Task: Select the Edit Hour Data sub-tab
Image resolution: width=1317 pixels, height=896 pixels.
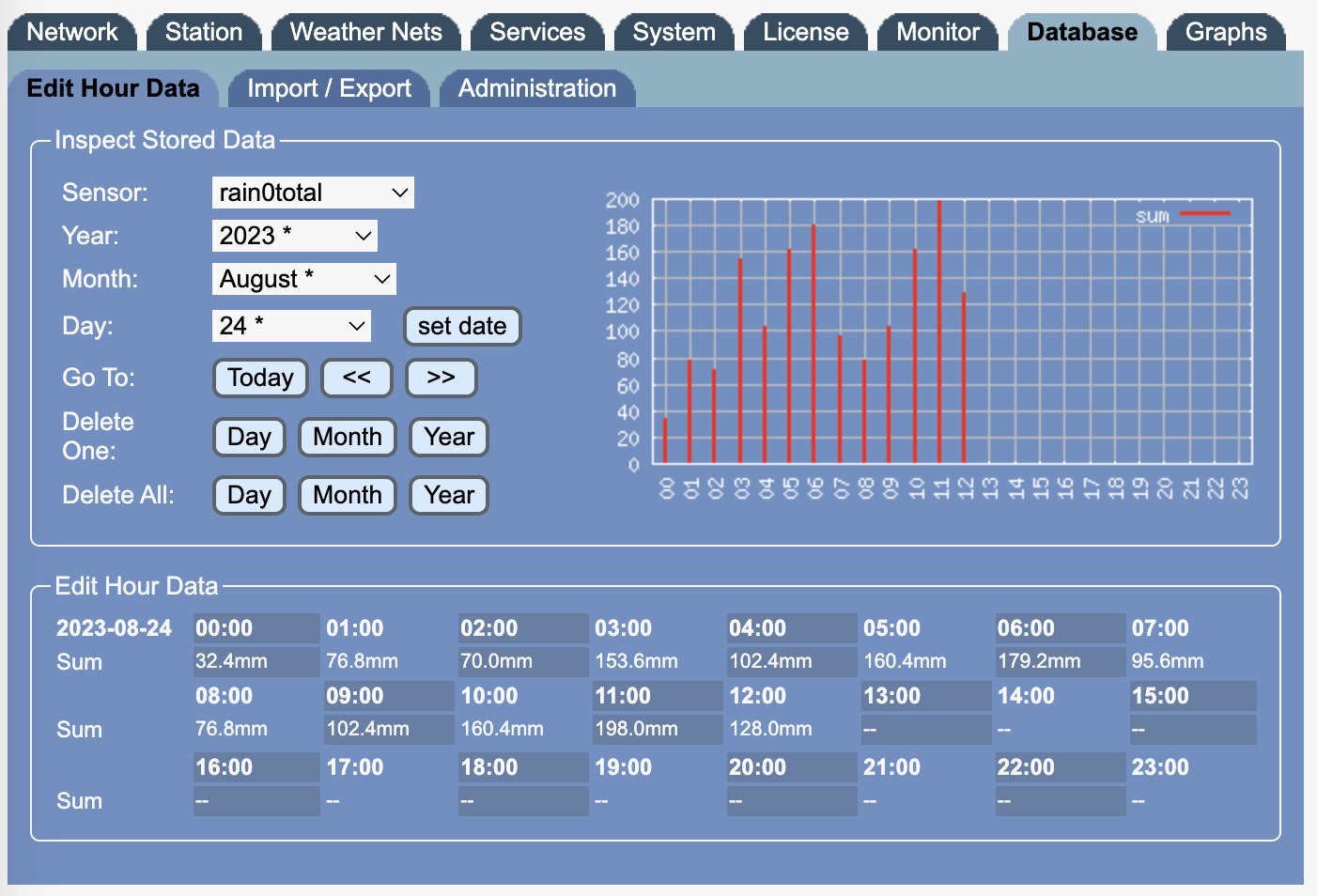Action: pyautogui.click(x=113, y=88)
